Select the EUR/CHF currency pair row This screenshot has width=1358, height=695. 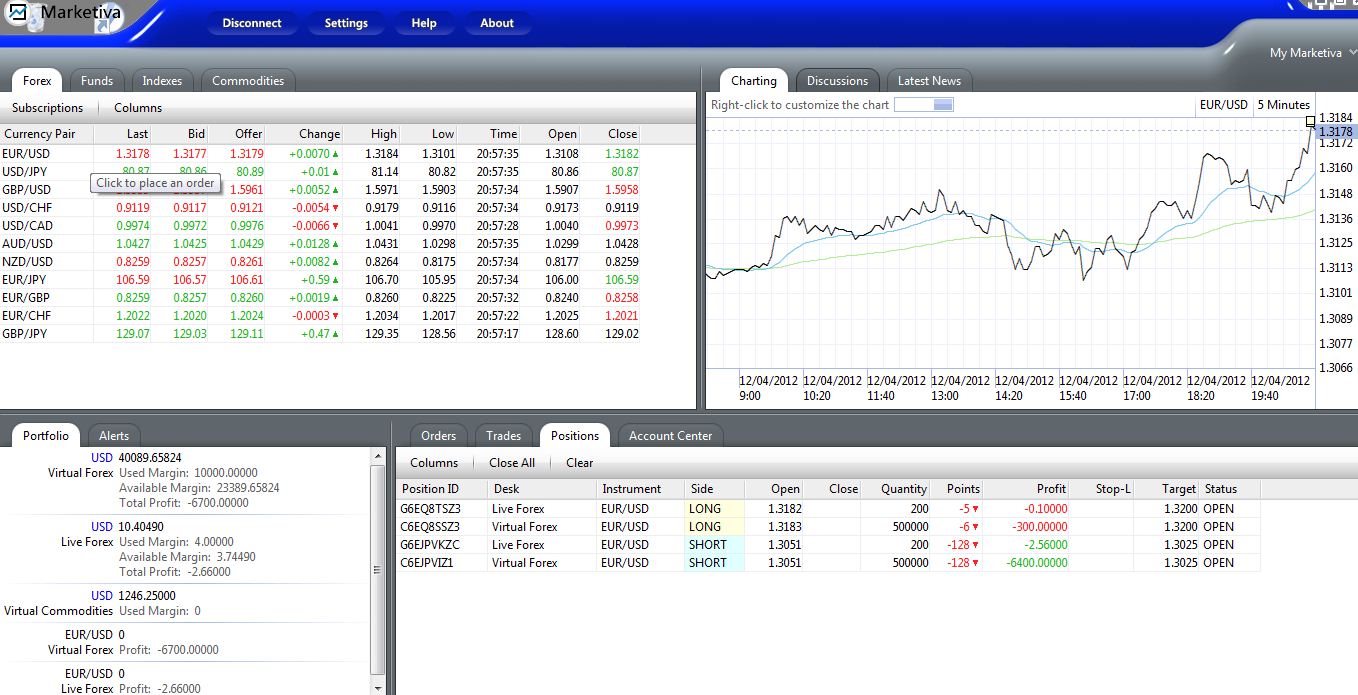pyautogui.click(x=320, y=316)
